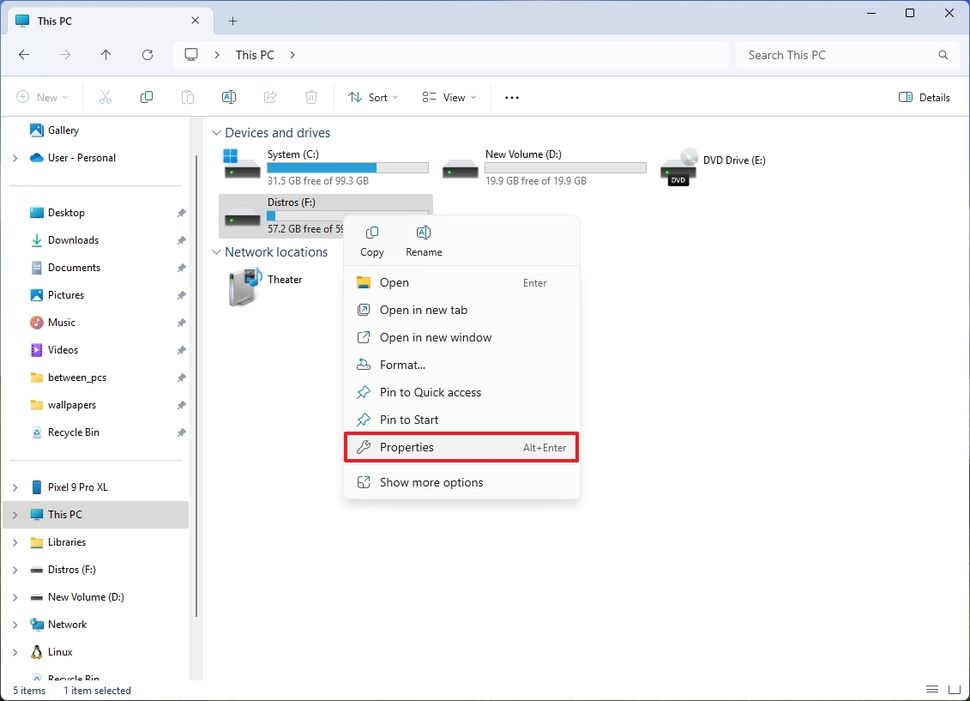Select Properties from the context menu
The image size is (970, 701).
404,447
